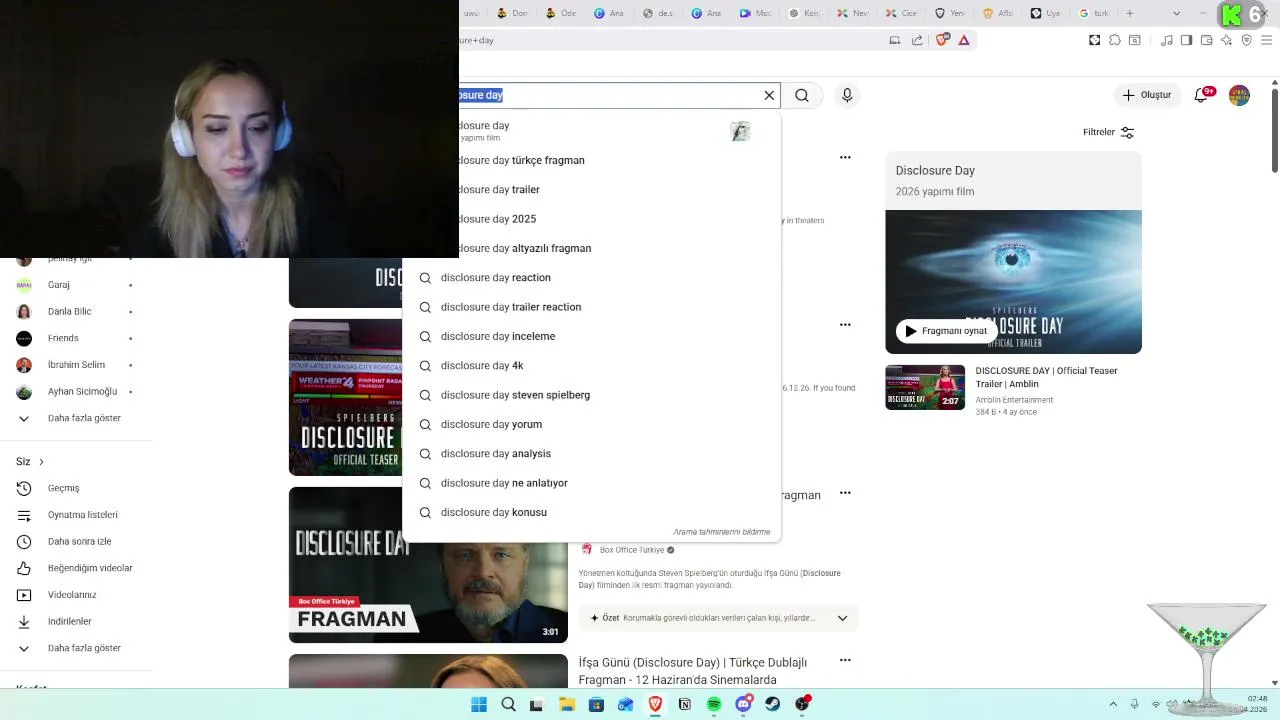This screenshot has width=1280, height=720.
Task: Open the Brave wallet icon
Action: coord(1206,40)
